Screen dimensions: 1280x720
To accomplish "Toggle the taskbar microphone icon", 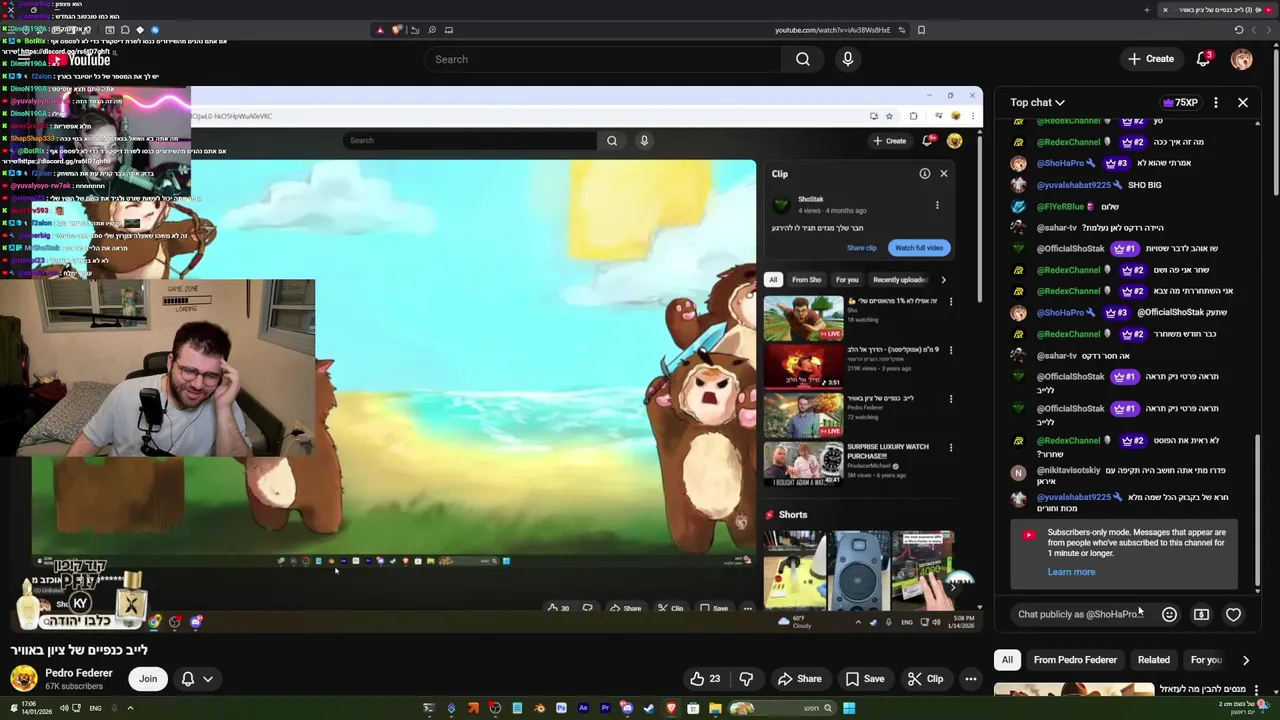I will [115, 708].
